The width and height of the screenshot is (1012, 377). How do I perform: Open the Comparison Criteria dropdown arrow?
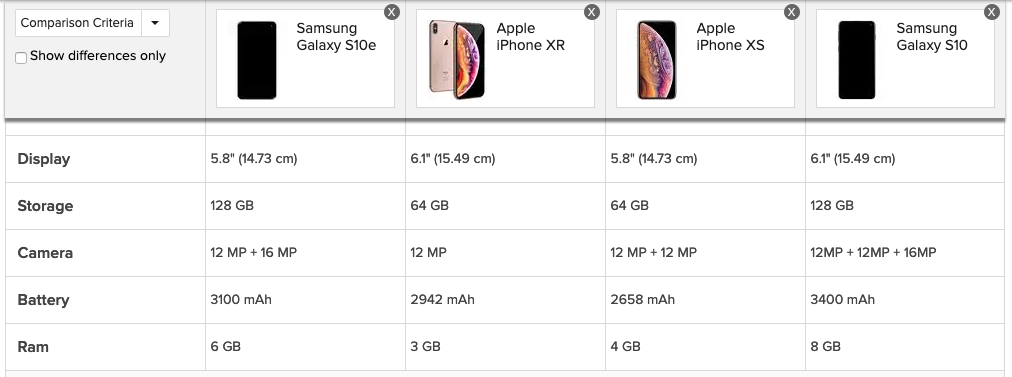click(156, 23)
